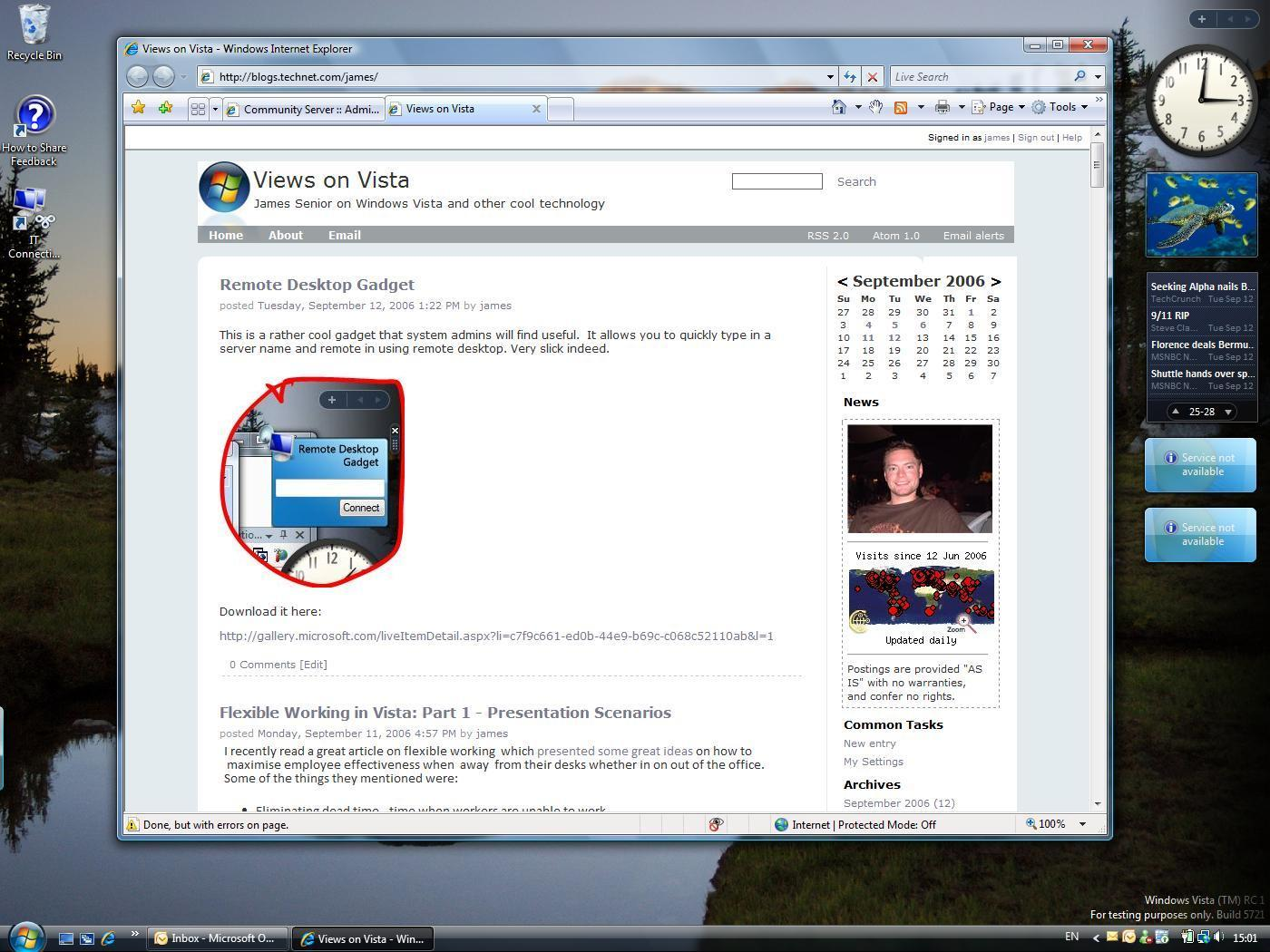Select the Views on Vista tab
Viewport: 1270px width, 952px height.
465,109
